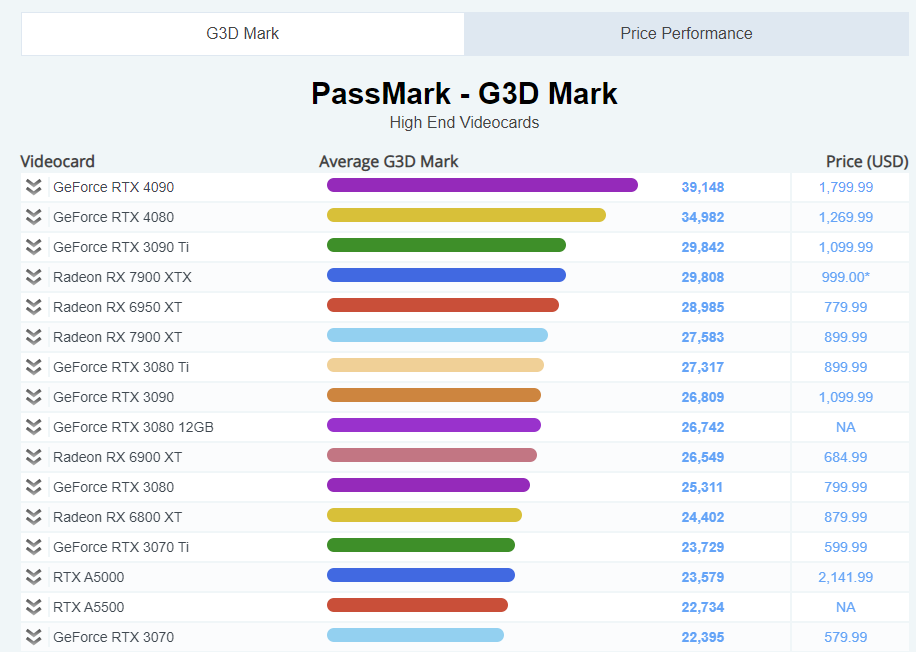Open the Radeon RX 7900 XTX link
The image size is (916, 652).
[x=122, y=277]
